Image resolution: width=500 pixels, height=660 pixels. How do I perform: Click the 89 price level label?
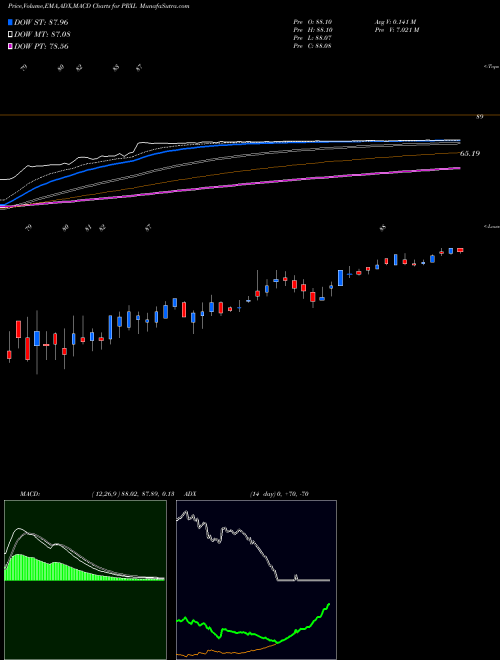[480, 117]
